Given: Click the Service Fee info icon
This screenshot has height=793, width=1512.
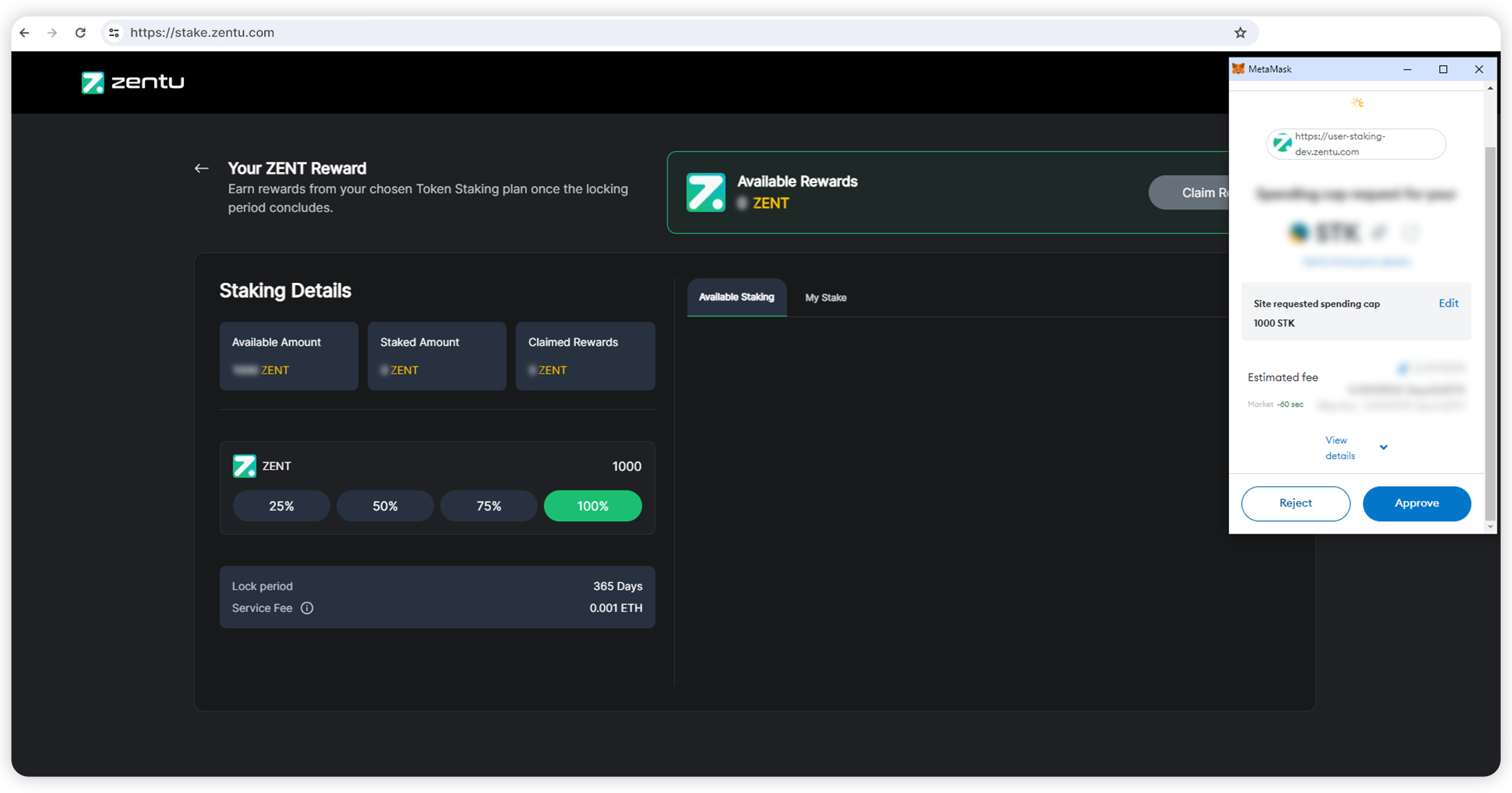Looking at the screenshot, I should click(307, 608).
